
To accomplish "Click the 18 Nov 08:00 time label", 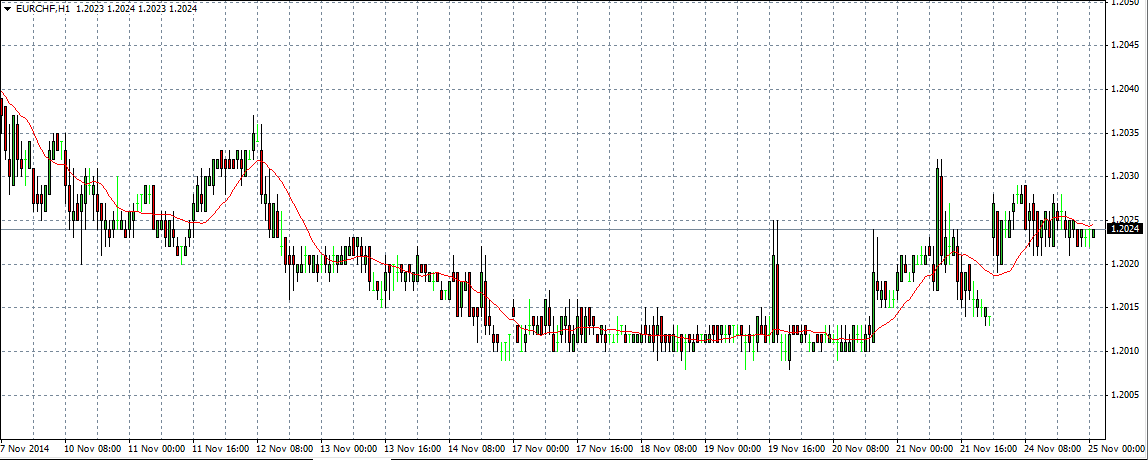I will (x=668, y=447).
